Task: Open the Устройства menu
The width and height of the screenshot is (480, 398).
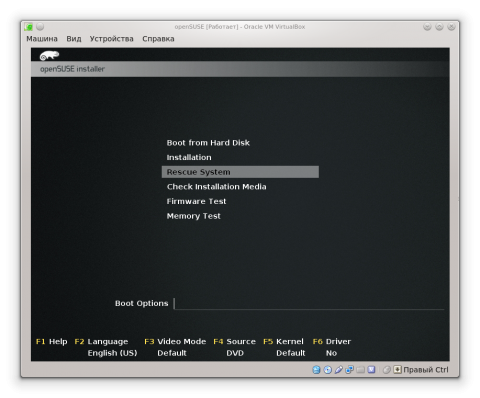Action: (x=111, y=39)
